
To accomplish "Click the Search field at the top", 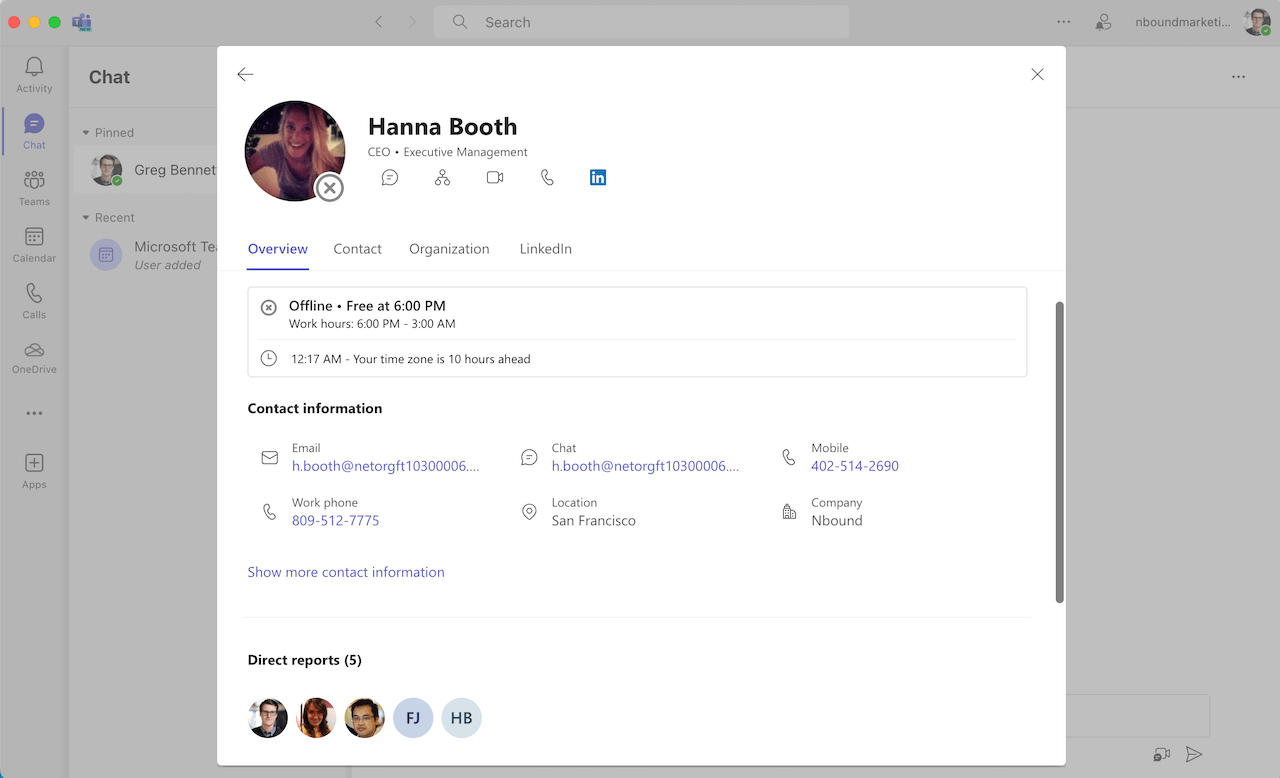I will coord(640,21).
